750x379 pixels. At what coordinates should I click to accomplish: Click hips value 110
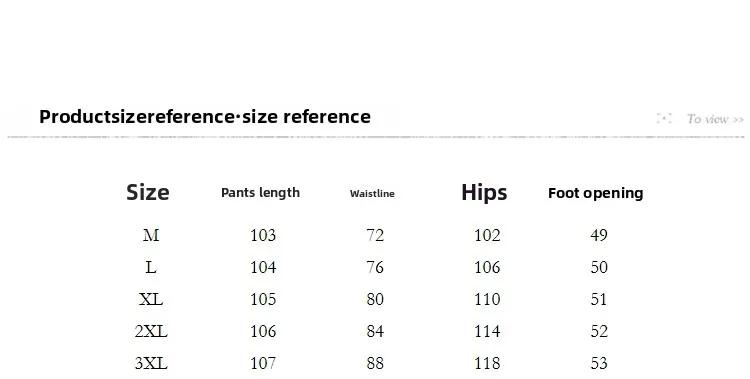point(487,299)
